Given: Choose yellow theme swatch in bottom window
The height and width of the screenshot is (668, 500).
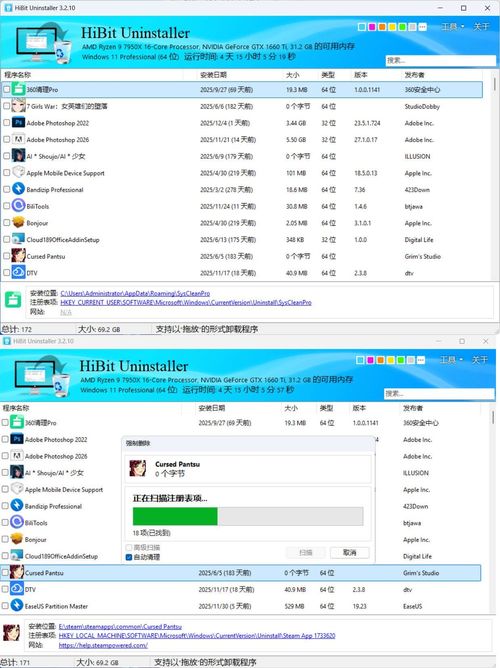Looking at the screenshot, I should coord(391,360).
